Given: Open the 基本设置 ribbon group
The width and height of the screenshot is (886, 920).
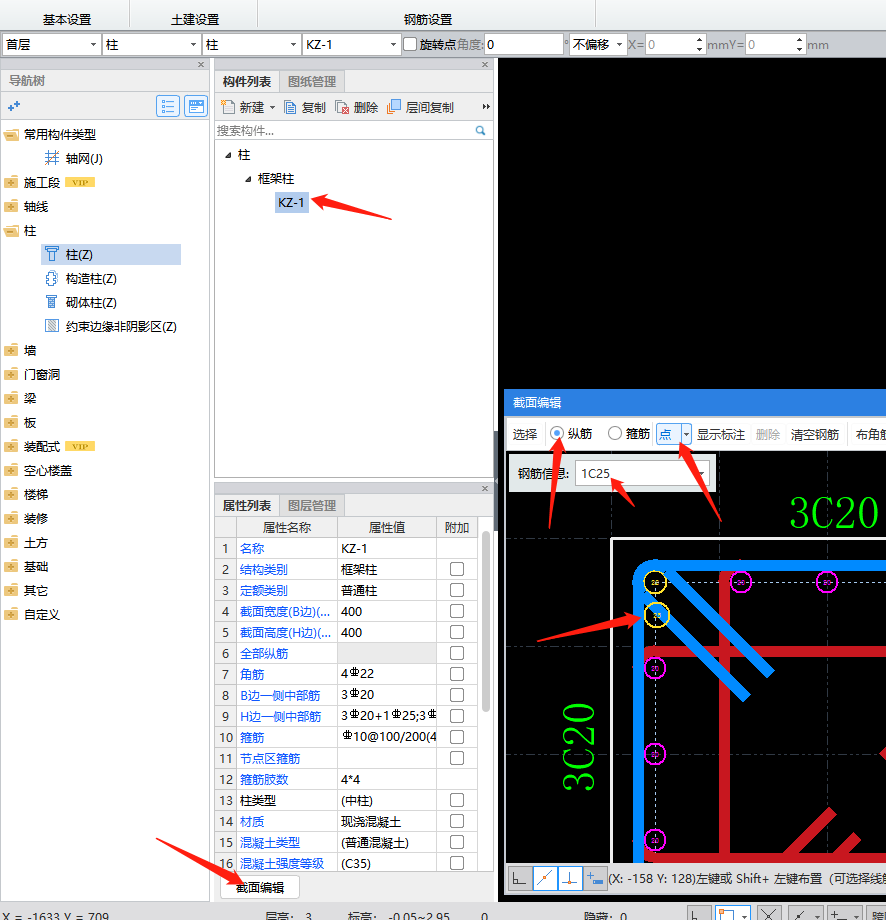Looking at the screenshot, I should [x=67, y=19].
